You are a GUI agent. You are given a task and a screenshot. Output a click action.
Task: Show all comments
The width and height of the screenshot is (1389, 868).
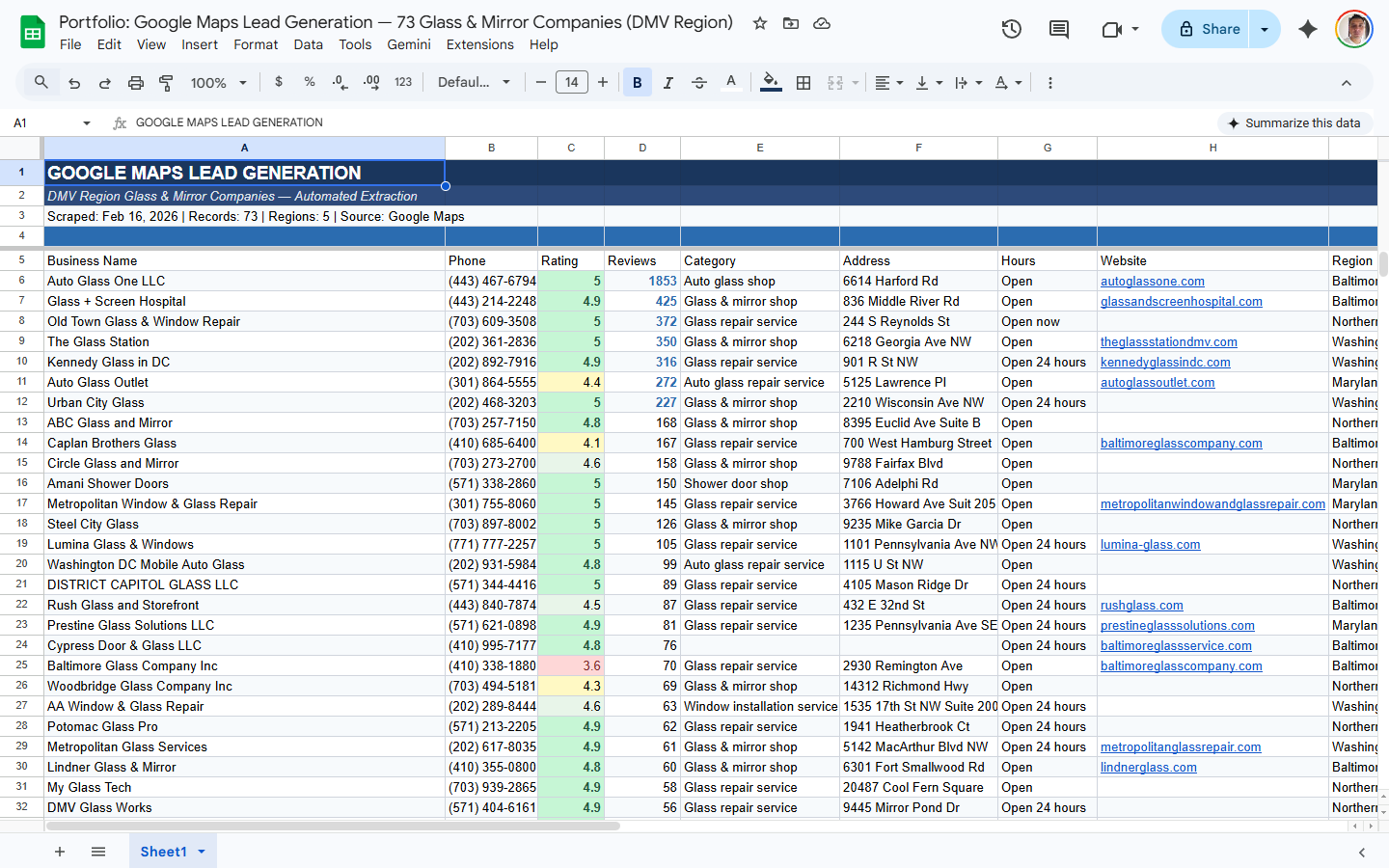click(x=1058, y=29)
